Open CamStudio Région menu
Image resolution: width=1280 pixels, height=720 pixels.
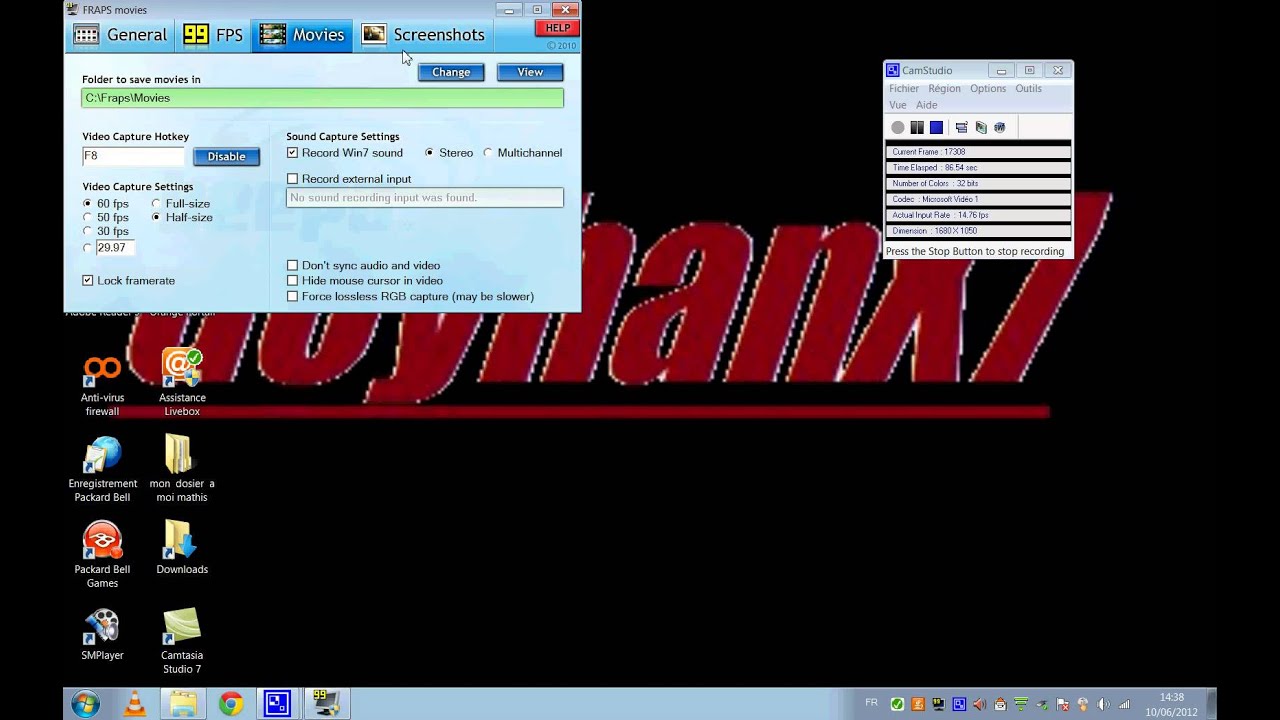[944, 89]
